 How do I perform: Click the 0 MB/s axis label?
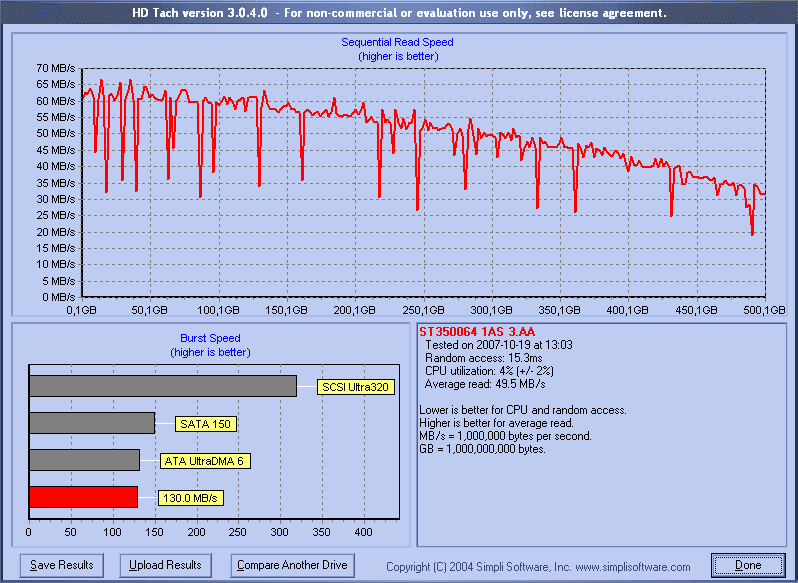[59, 297]
